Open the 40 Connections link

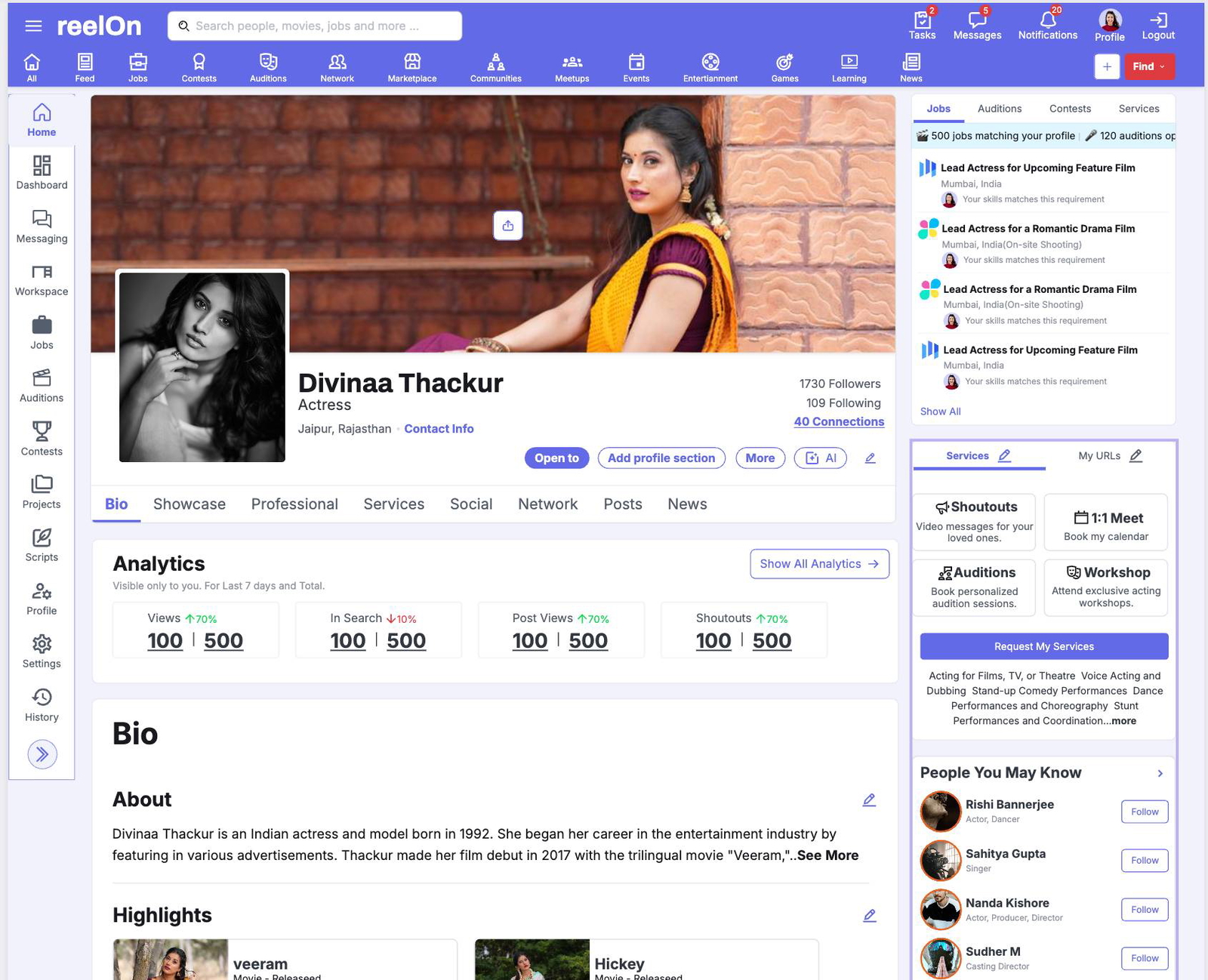[839, 422]
